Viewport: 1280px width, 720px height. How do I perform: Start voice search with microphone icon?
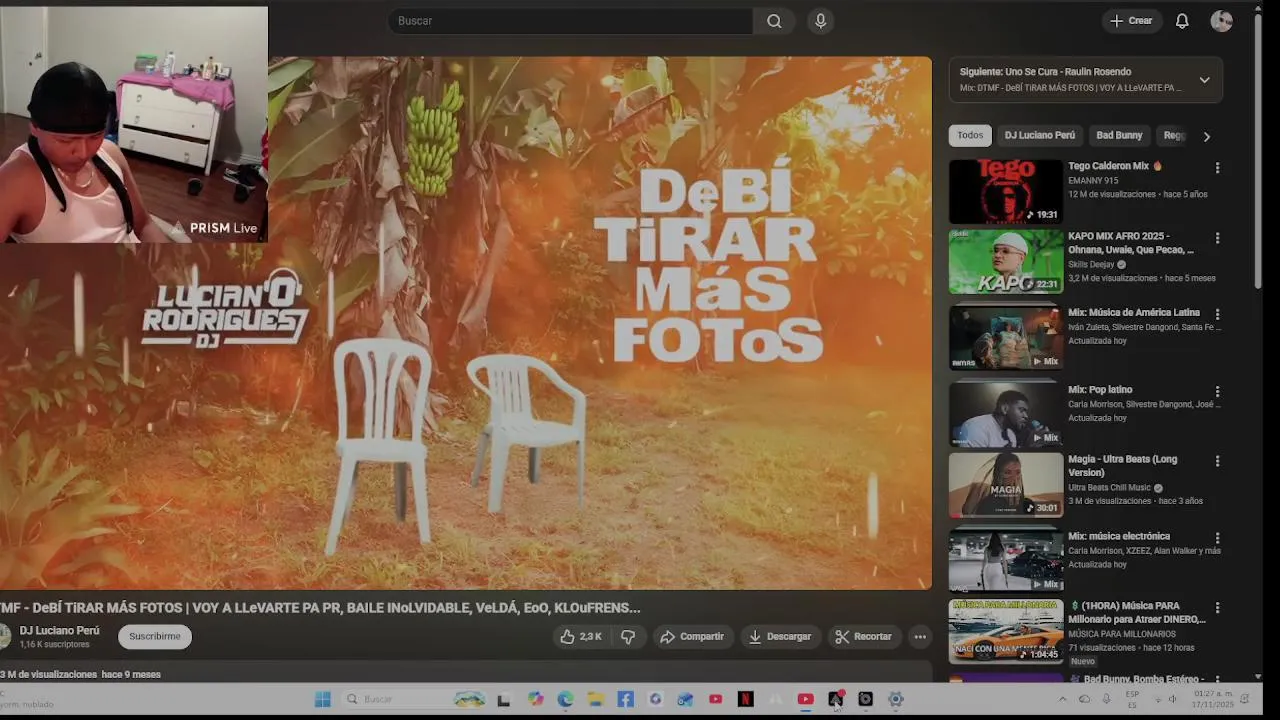[x=821, y=21]
